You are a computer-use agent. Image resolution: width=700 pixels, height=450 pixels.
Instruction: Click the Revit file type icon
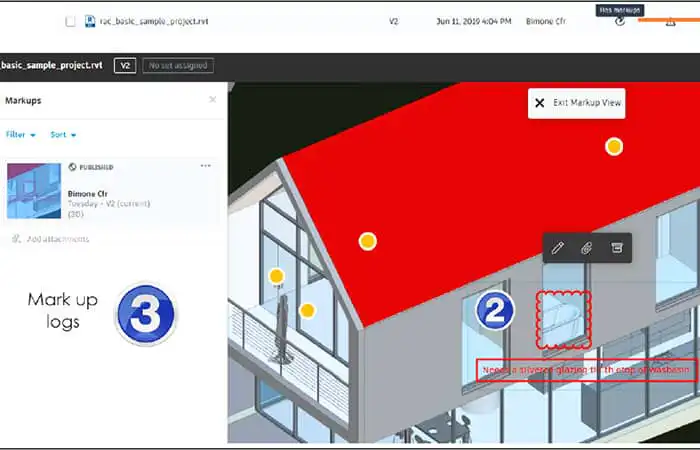coord(90,21)
